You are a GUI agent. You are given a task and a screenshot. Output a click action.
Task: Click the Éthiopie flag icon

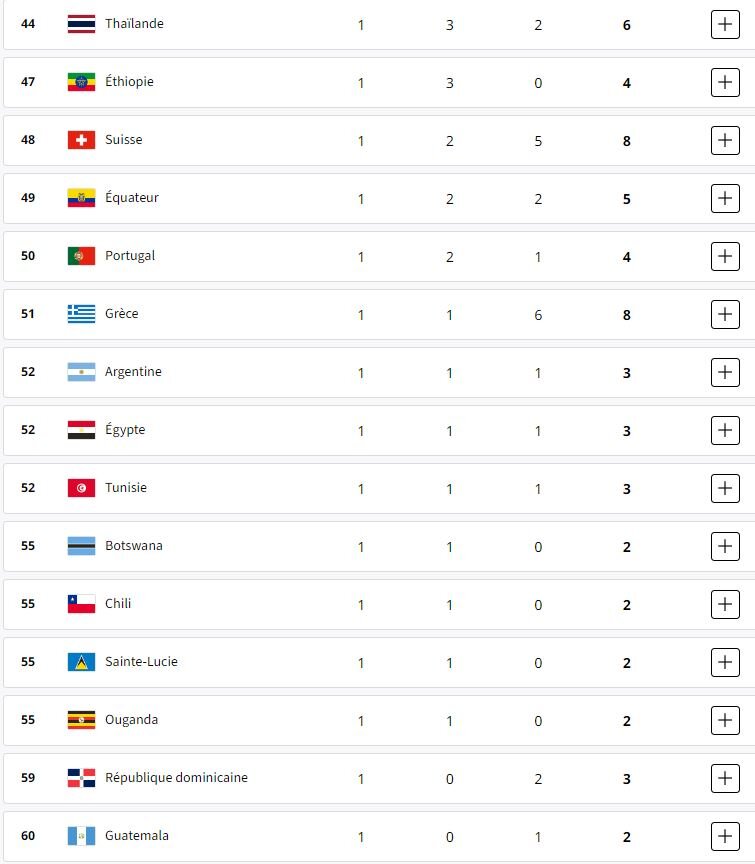tap(81, 82)
